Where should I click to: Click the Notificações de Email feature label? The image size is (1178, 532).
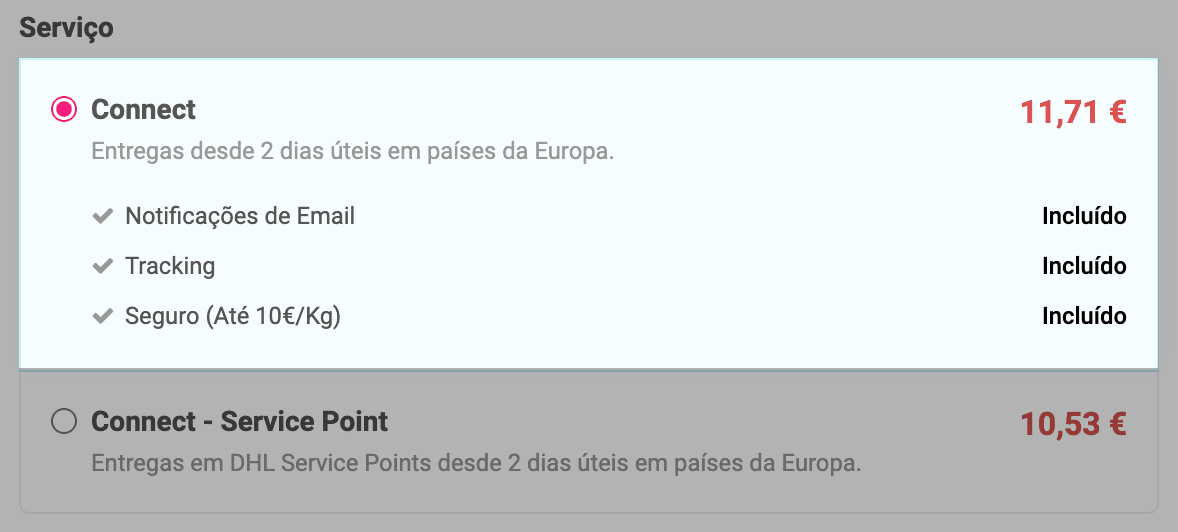[x=240, y=216]
